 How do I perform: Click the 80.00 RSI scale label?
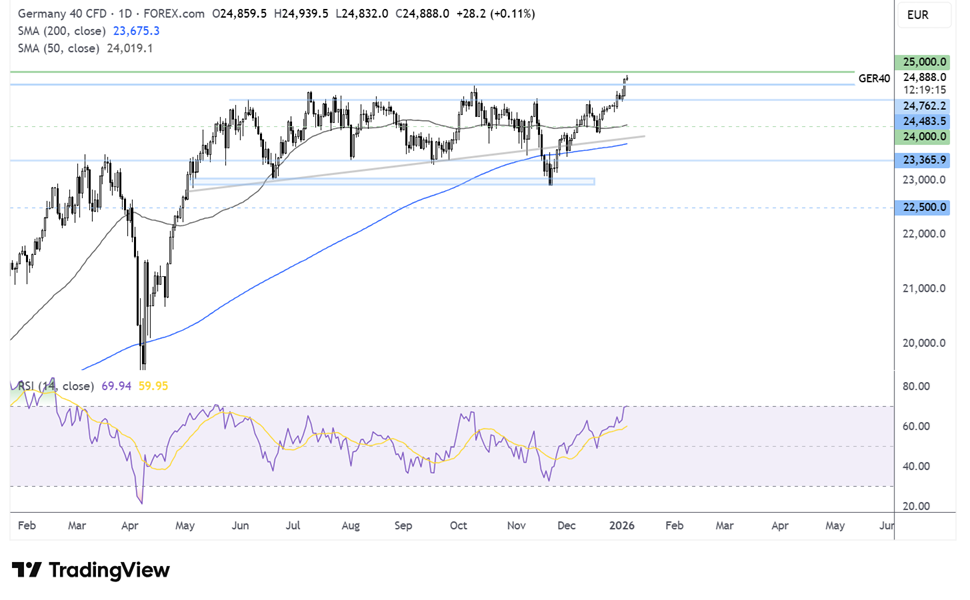click(917, 386)
